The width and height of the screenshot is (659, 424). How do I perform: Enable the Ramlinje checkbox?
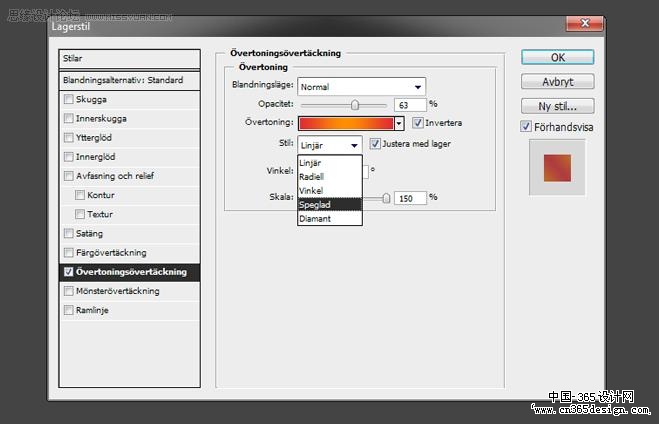click(x=69, y=310)
